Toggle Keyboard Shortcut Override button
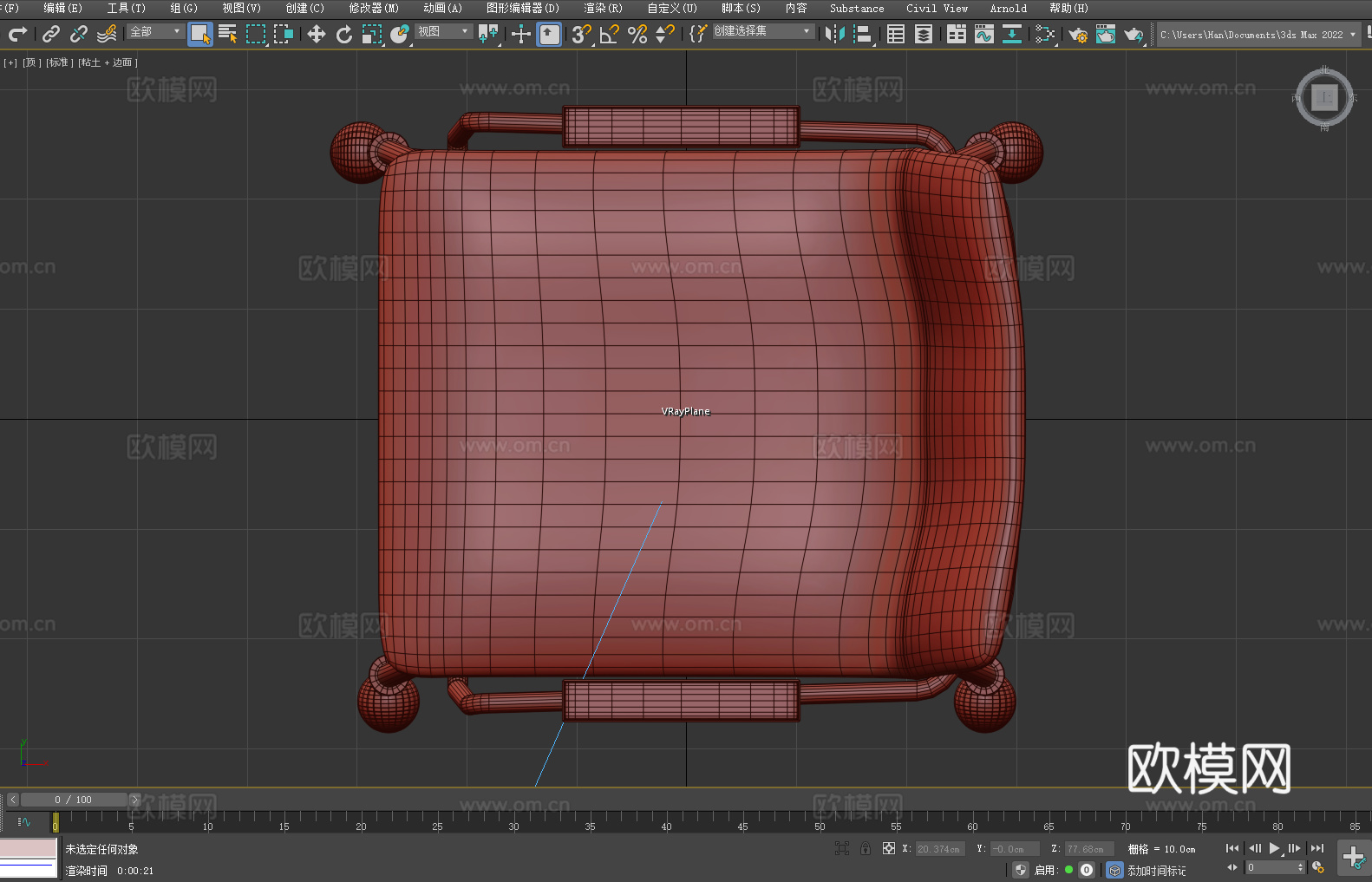The height and width of the screenshot is (882, 1372). (x=549, y=34)
